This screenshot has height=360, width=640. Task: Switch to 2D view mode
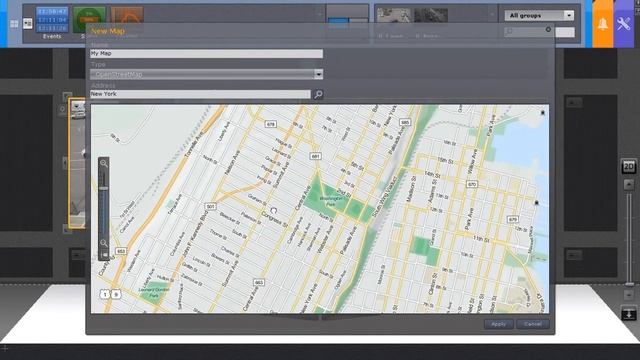pos(629,167)
